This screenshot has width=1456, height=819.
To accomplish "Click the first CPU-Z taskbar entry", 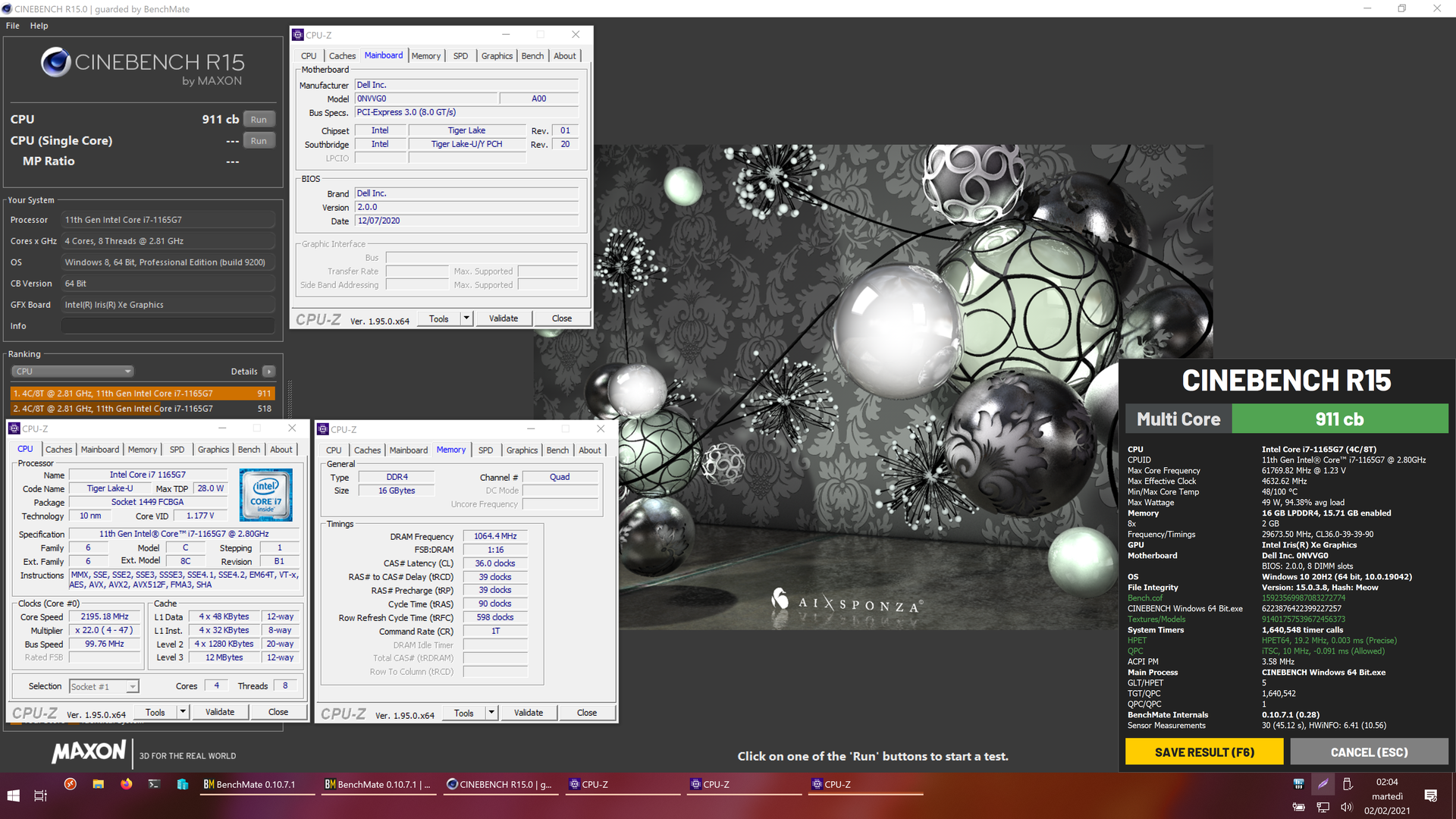I will point(622,784).
